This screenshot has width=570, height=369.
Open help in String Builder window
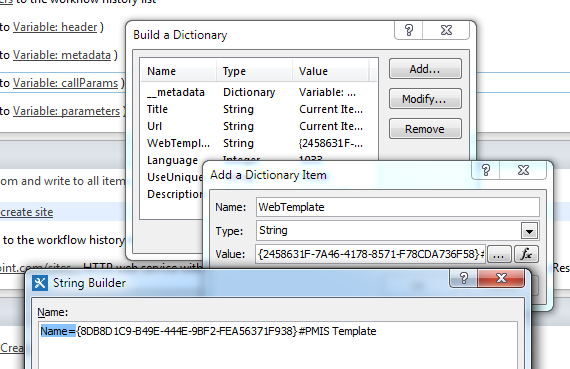click(463, 278)
